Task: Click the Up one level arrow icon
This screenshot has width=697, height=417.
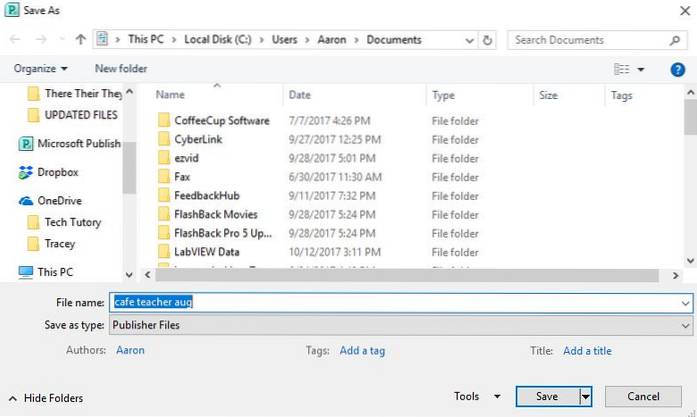Action: point(80,41)
